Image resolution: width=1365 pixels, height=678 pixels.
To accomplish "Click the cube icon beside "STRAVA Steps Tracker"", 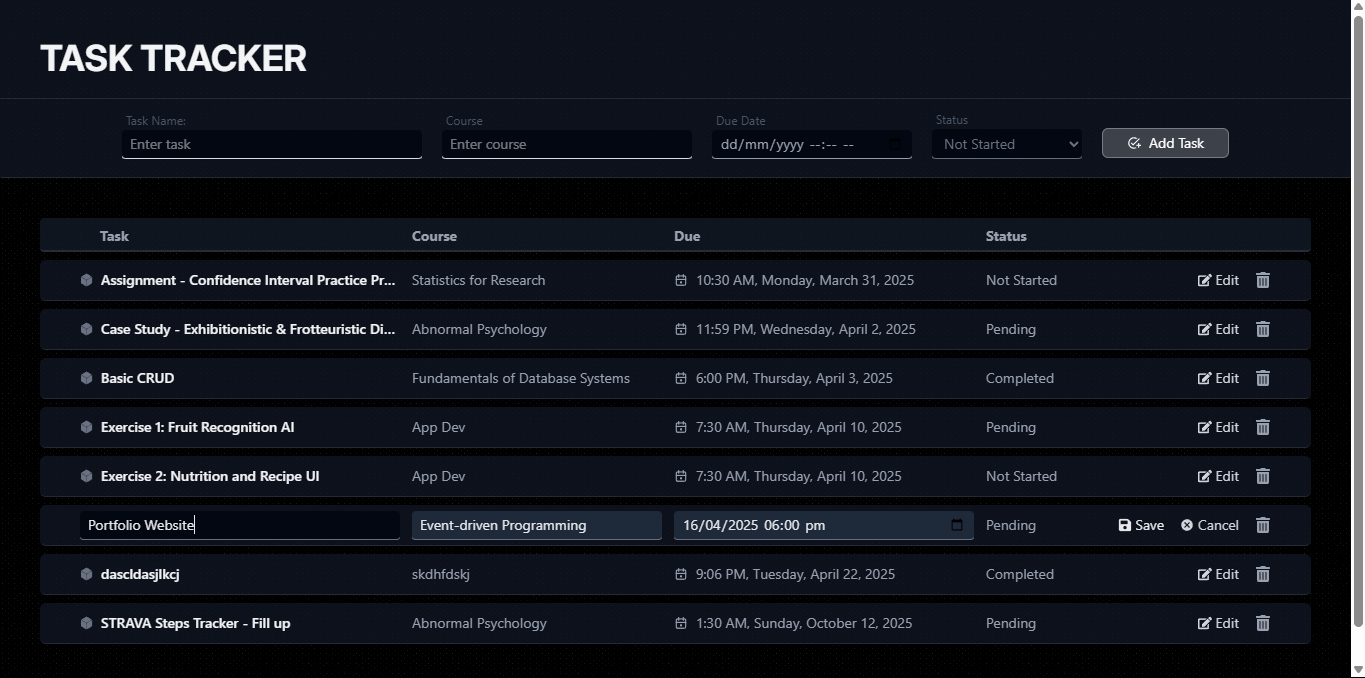I will pyautogui.click(x=86, y=623).
